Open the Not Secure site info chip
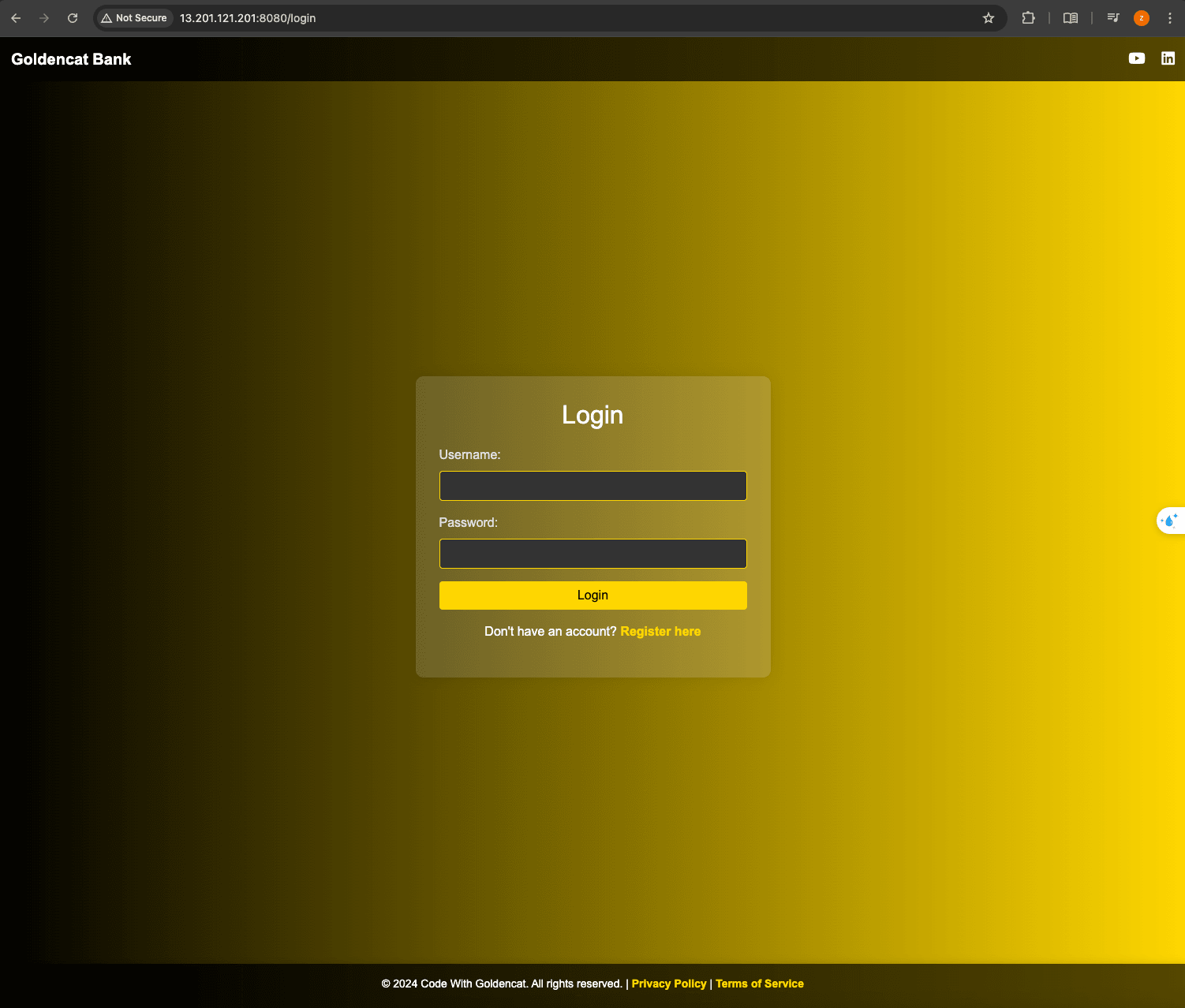Image resolution: width=1185 pixels, height=1008 pixels. (134, 18)
